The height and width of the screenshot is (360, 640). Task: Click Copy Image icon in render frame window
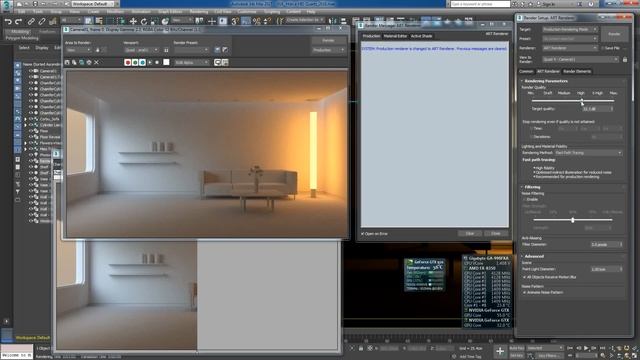tap(74, 62)
